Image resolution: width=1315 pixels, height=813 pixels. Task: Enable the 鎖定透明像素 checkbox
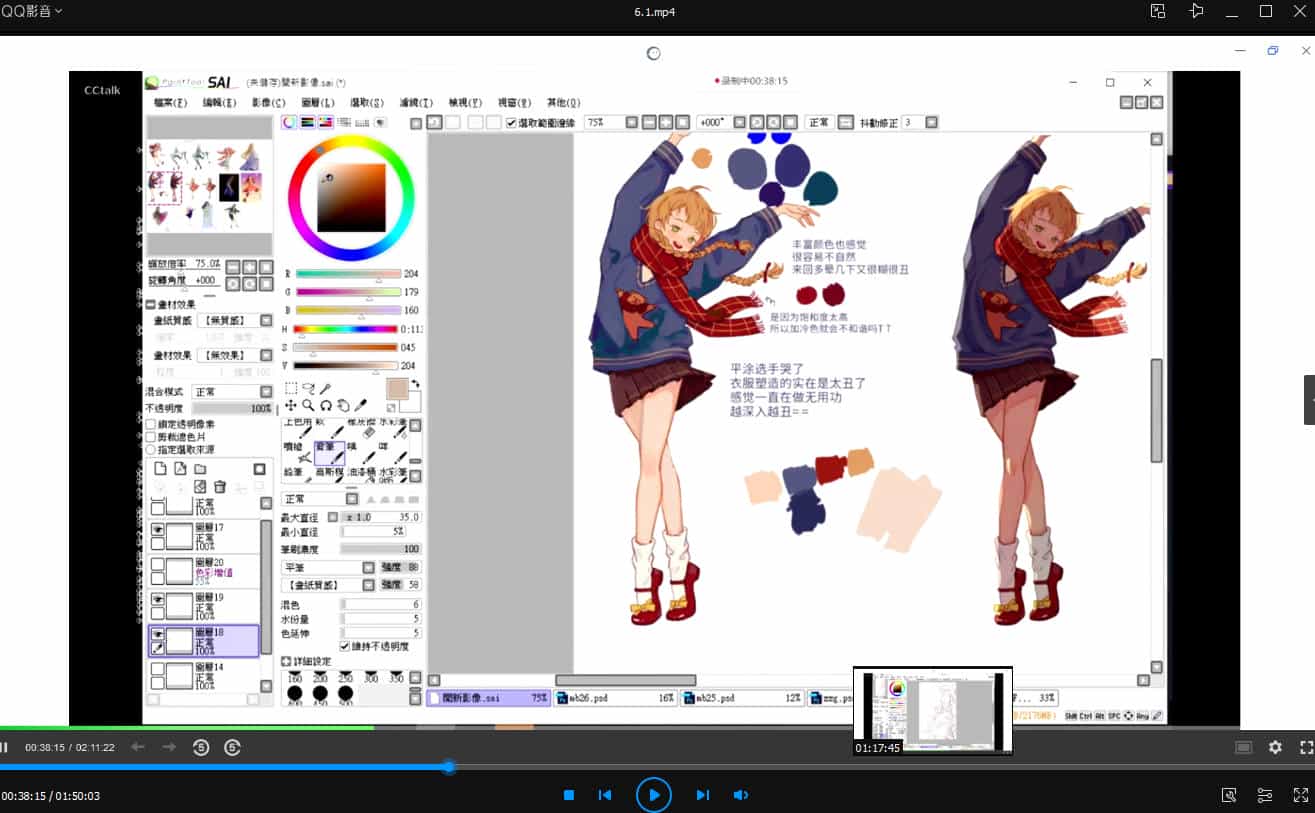[x=151, y=424]
